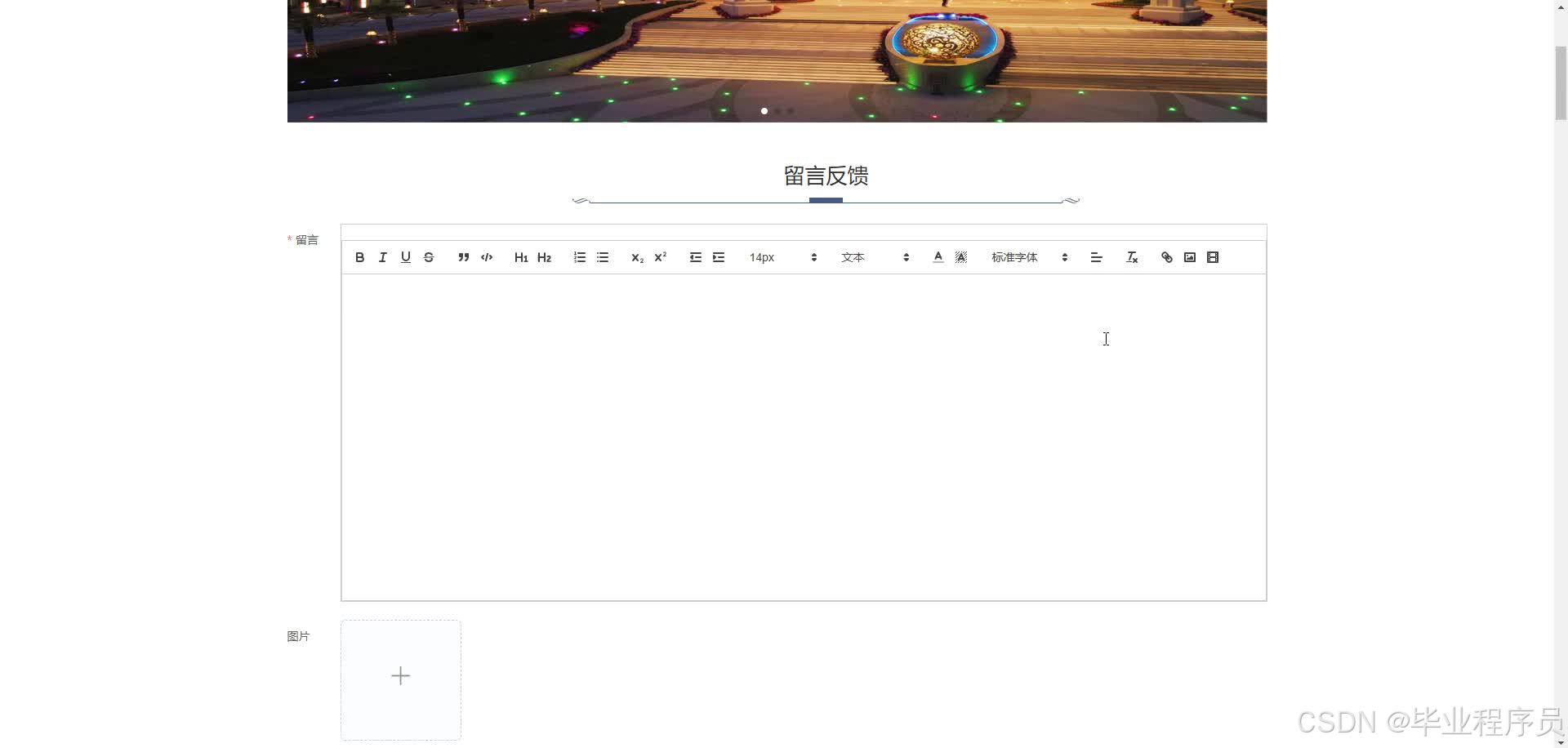The height and width of the screenshot is (748, 1568).
Task: Toggle the bullet list
Action: pos(602,257)
